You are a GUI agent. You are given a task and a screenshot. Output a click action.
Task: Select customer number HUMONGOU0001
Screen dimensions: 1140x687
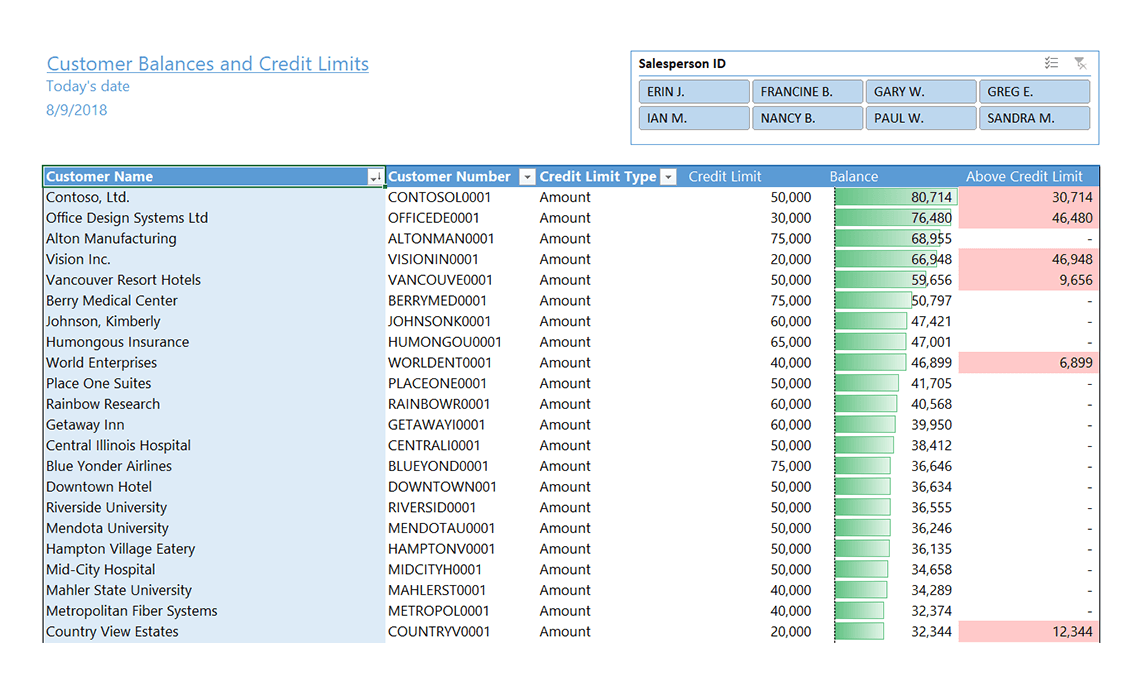point(444,342)
